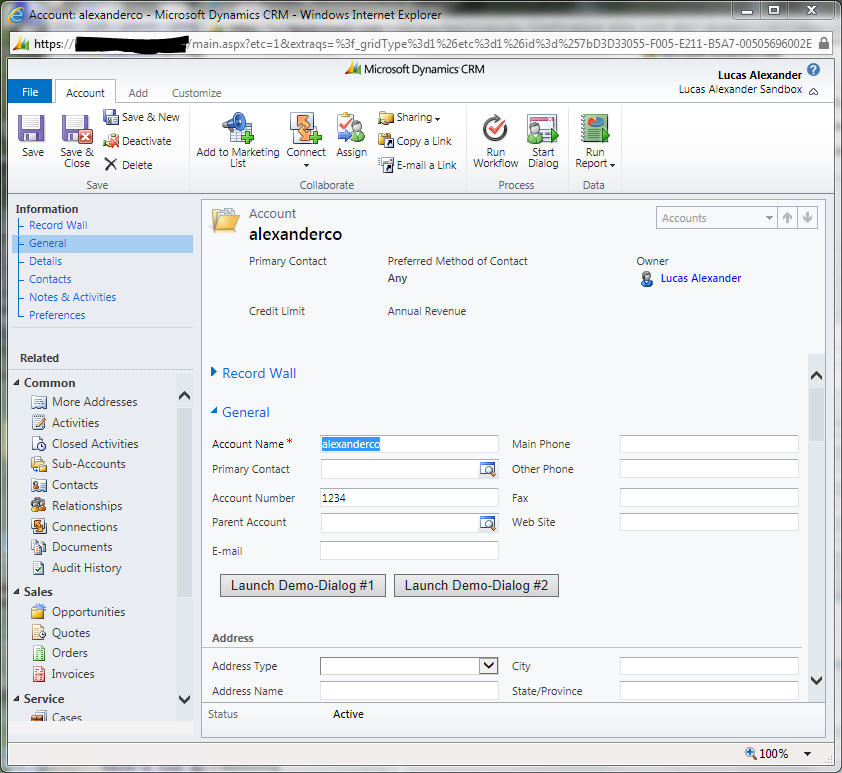The height and width of the screenshot is (773, 842).
Task: Click the Connect ribbon icon
Action: click(x=306, y=128)
